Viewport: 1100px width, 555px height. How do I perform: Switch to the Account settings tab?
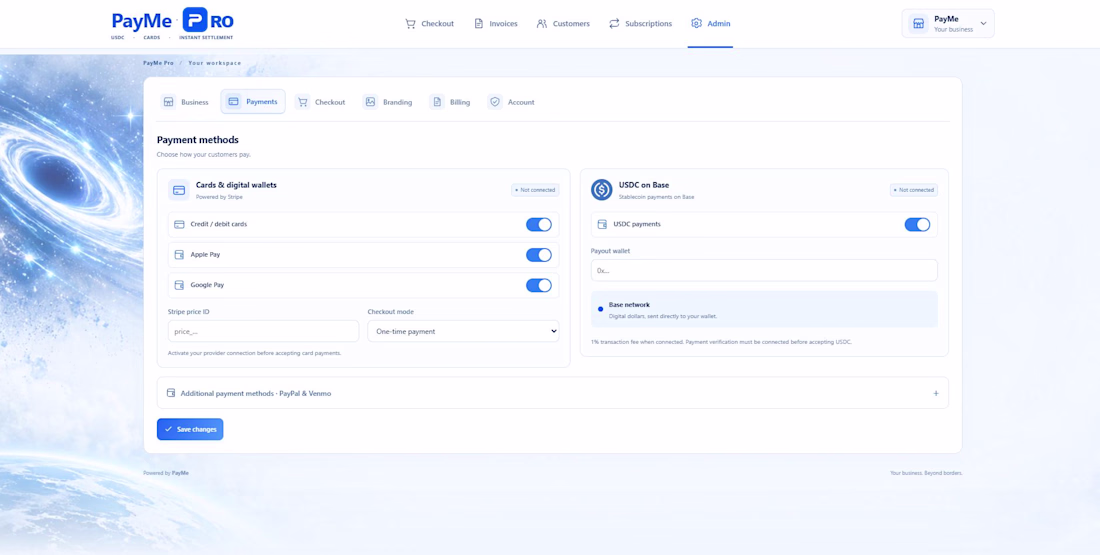click(511, 102)
